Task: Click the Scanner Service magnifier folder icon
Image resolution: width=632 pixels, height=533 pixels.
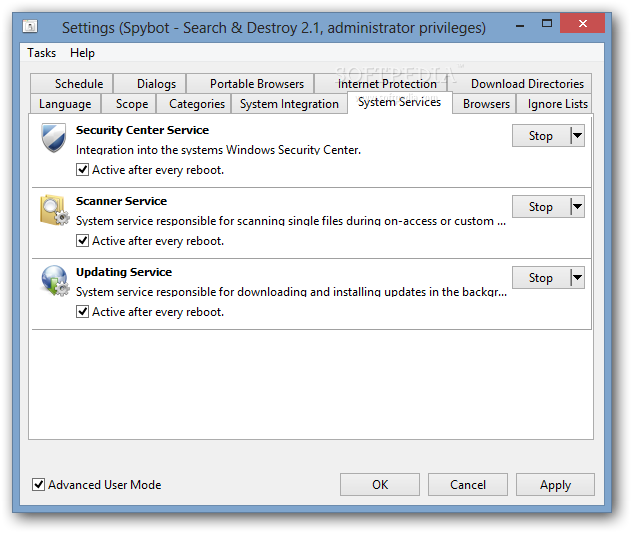Action: pos(54,210)
